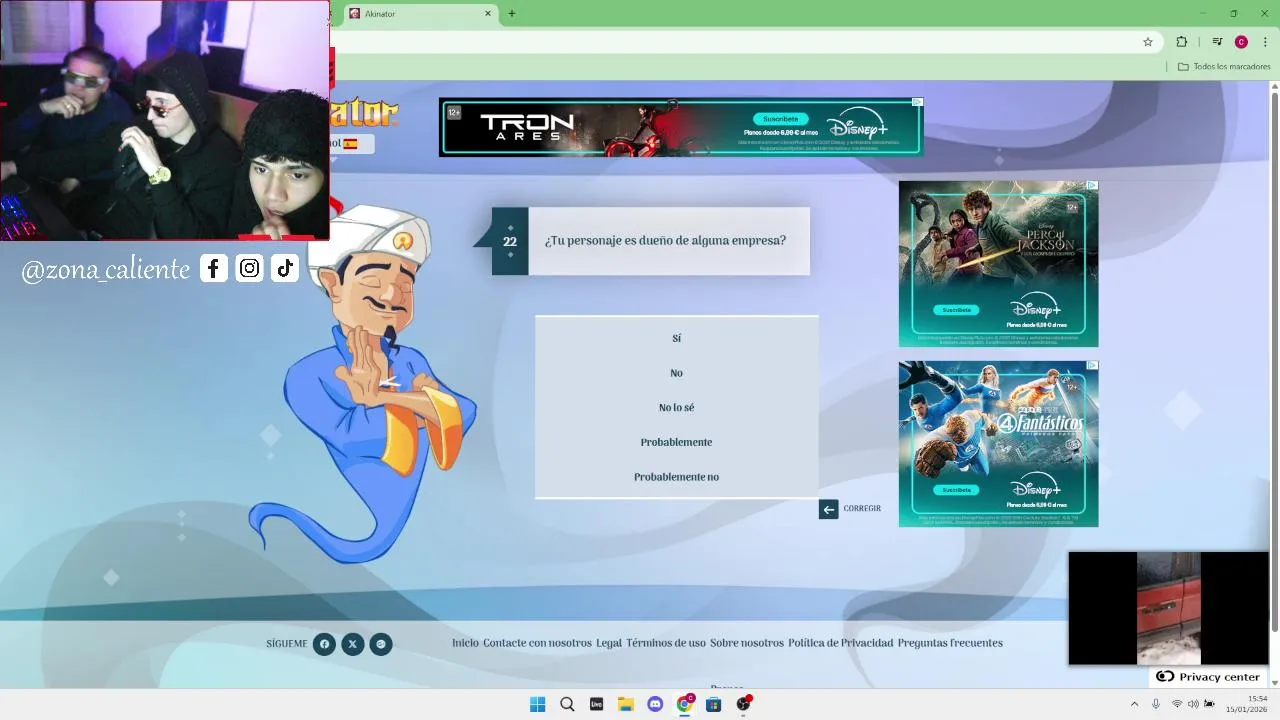The image size is (1280, 720).
Task: Open the Chrome profile avatar C
Action: pyautogui.click(x=1241, y=42)
